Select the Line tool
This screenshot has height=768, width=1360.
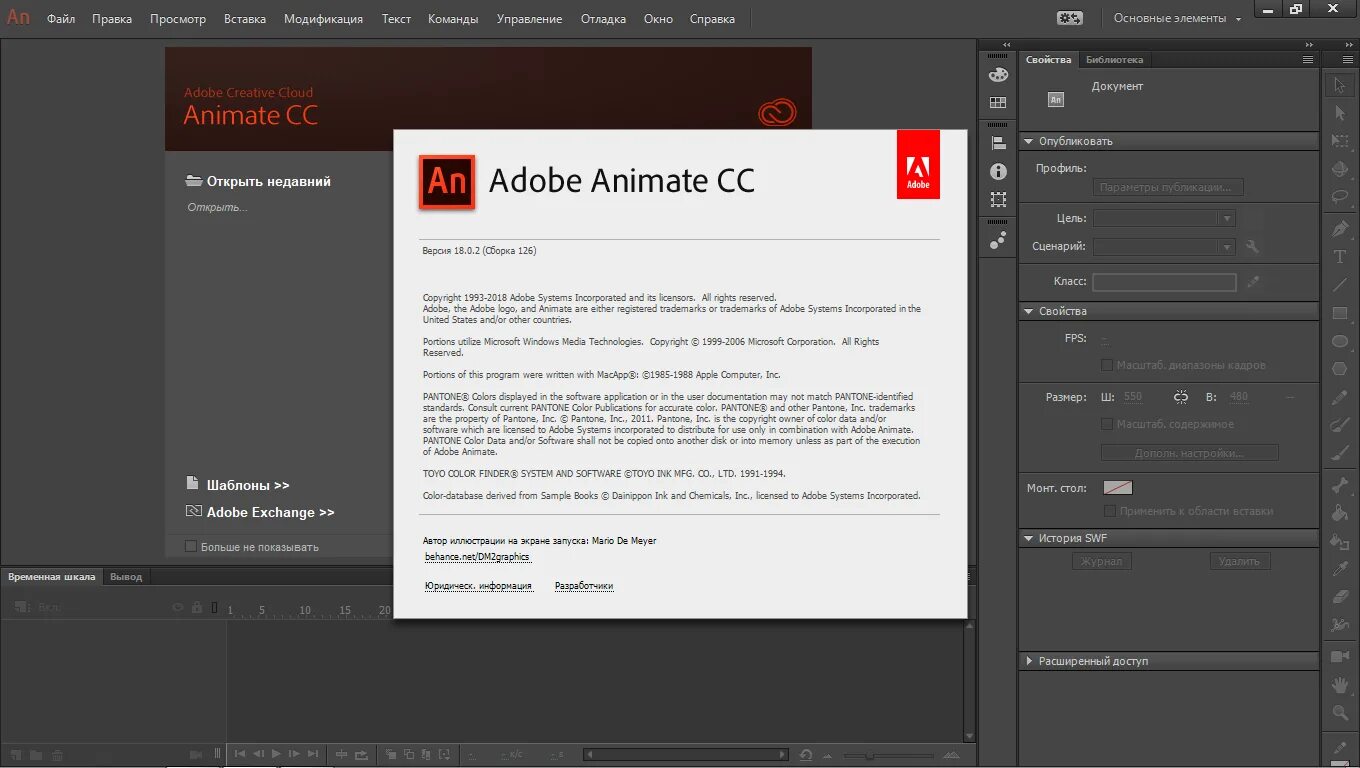pos(1340,285)
